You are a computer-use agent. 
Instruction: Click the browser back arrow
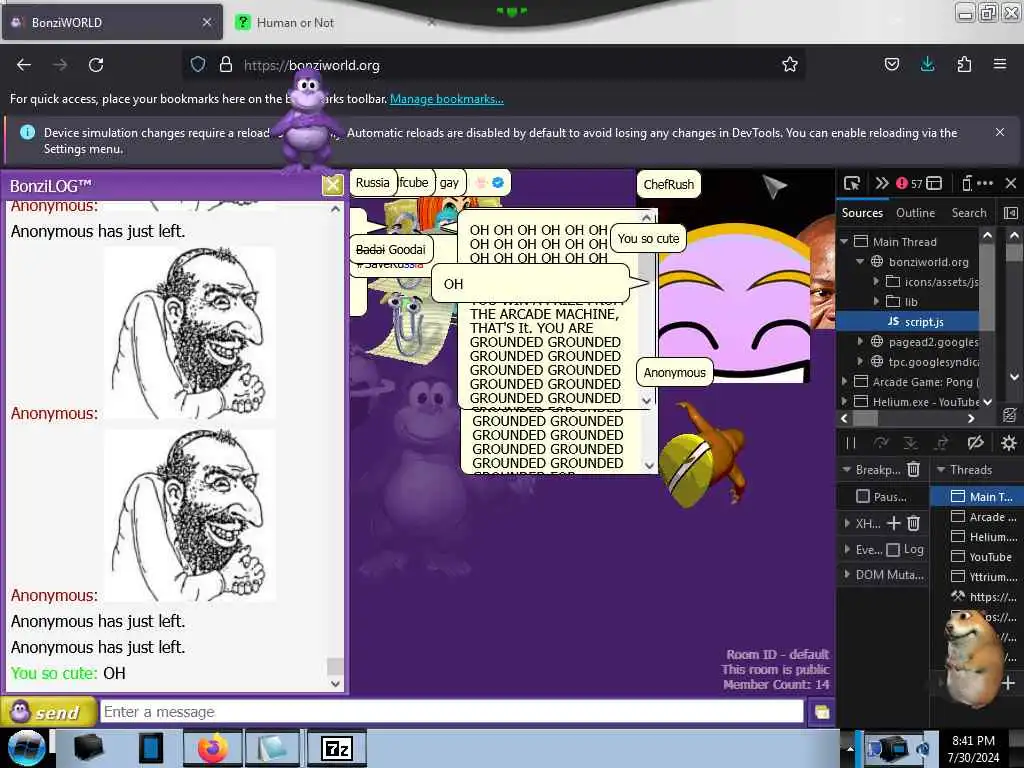(24, 65)
